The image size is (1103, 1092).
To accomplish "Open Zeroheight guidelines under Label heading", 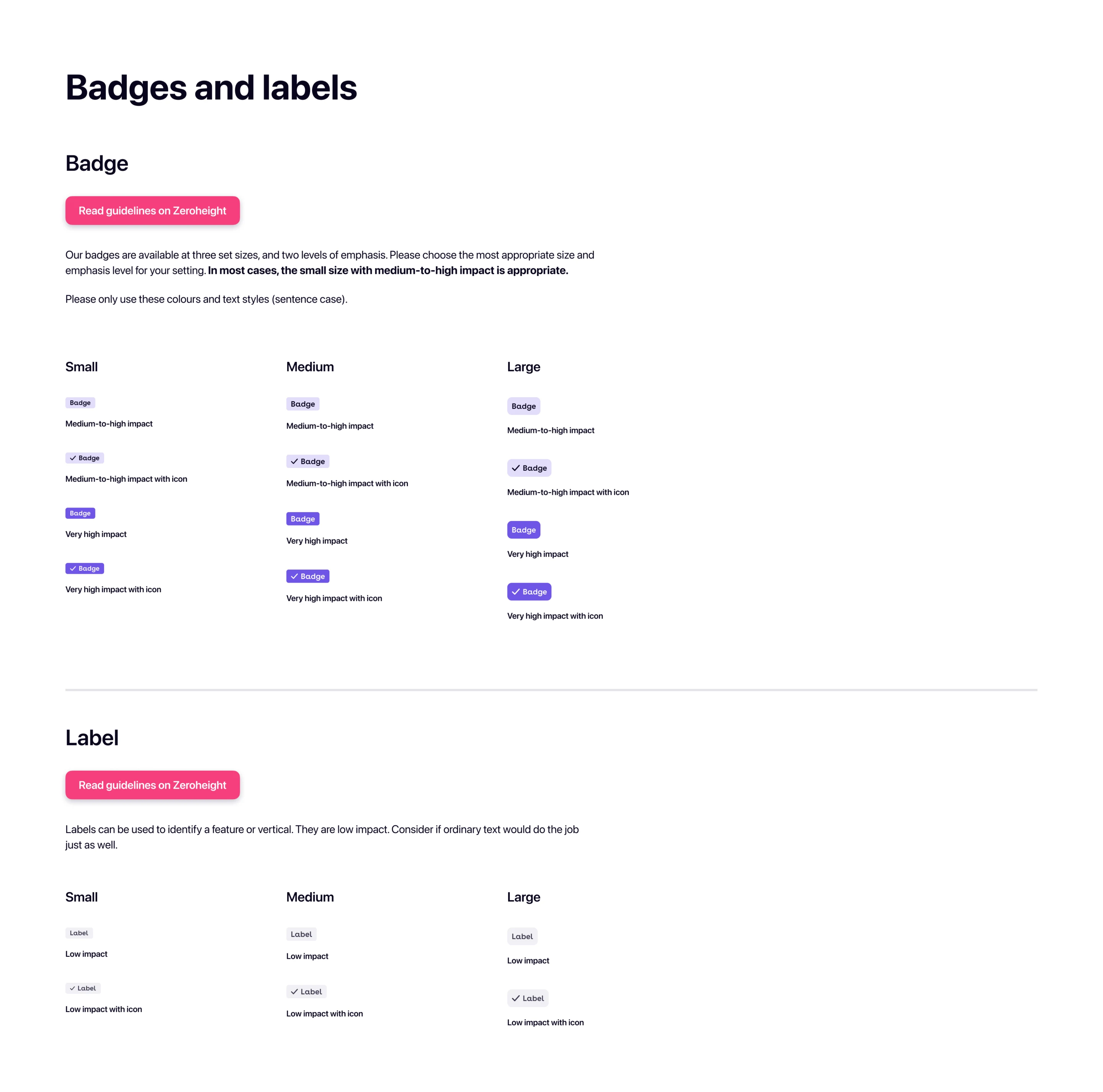I will click(x=152, y=785).
